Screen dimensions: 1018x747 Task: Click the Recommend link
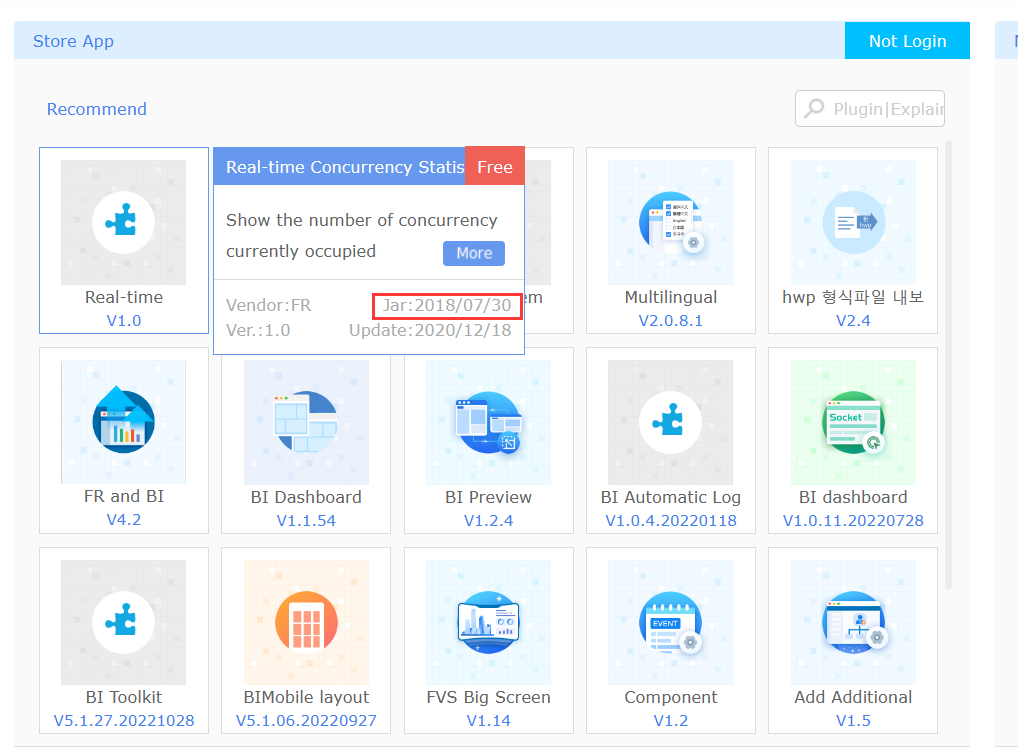[x=97, y=109]
